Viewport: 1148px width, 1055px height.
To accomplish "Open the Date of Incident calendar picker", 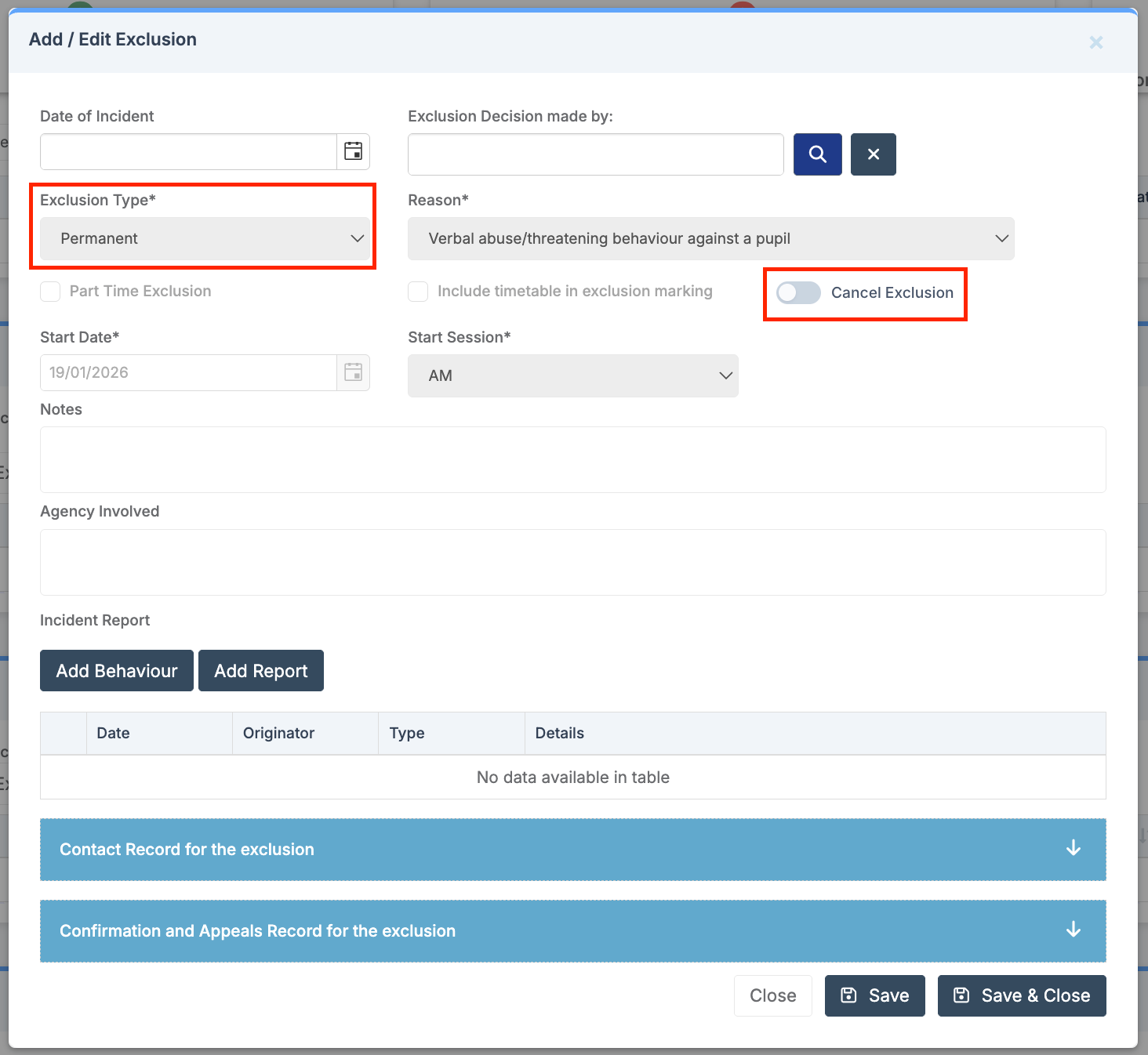I will (x=353, y=151).
